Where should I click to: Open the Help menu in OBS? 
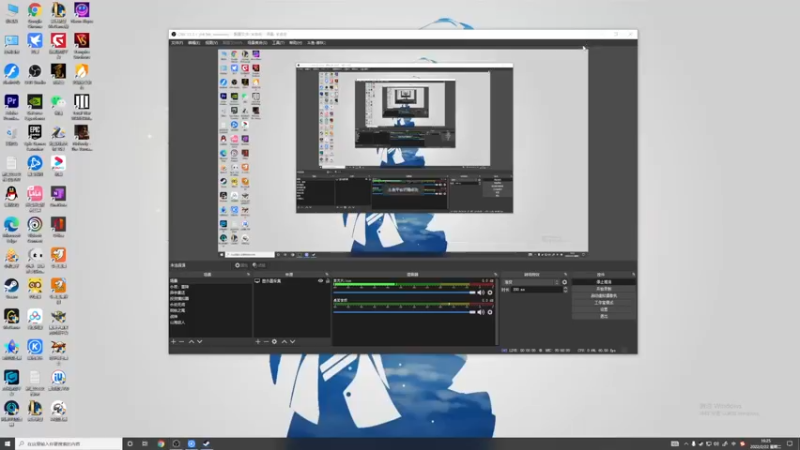295,43
